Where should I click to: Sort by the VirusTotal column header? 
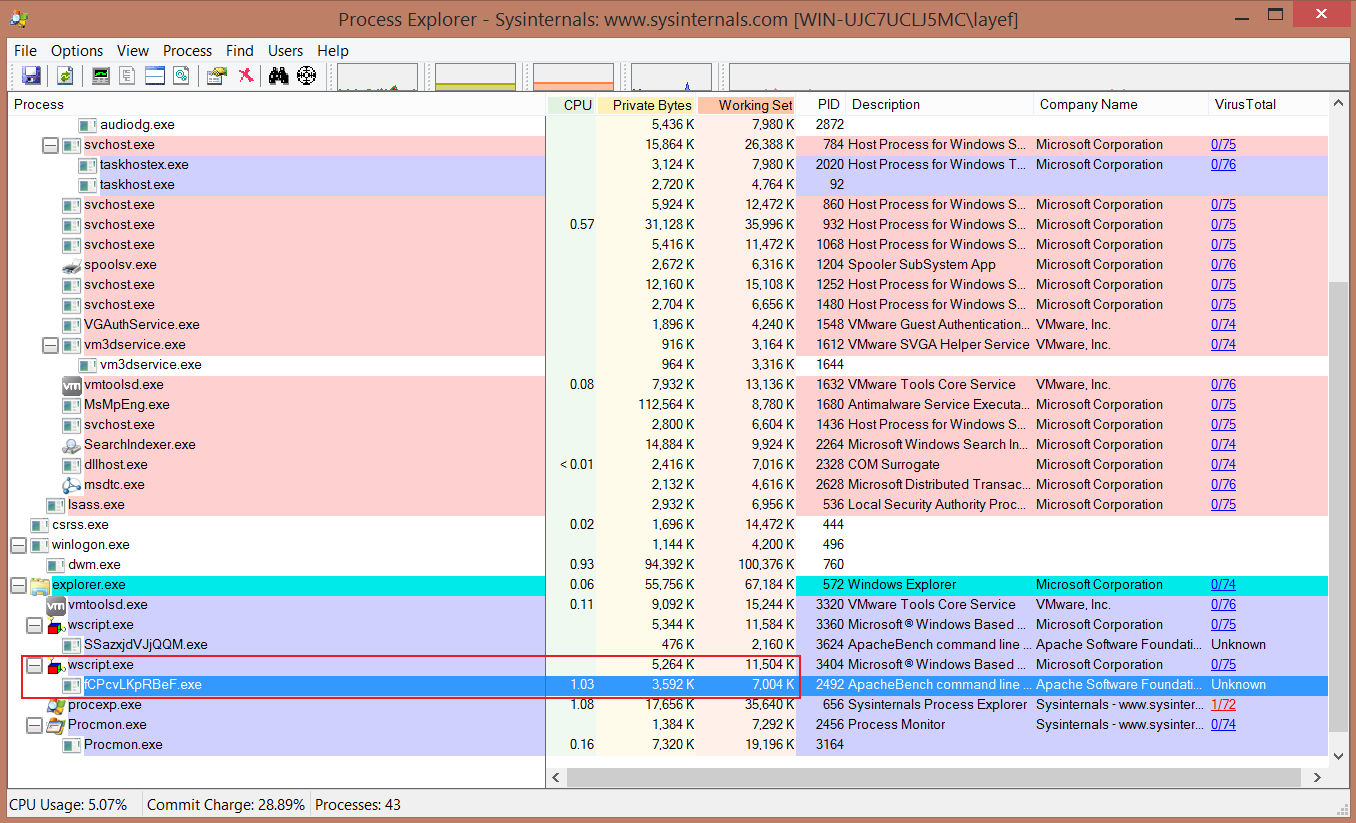[1268, 105]
